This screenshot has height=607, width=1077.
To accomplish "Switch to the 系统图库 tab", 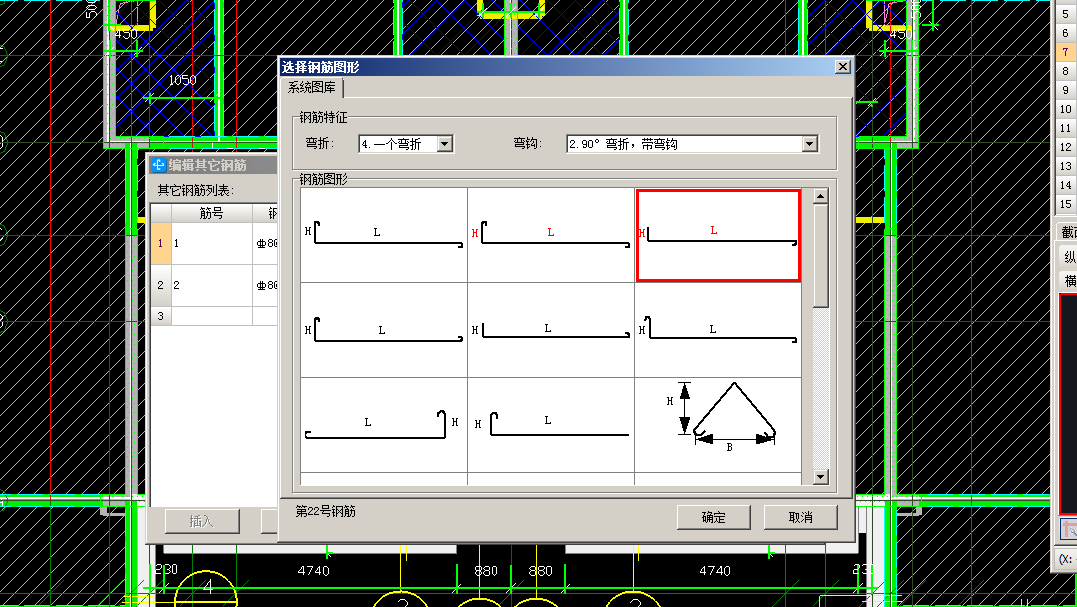I will coord(312,88).
